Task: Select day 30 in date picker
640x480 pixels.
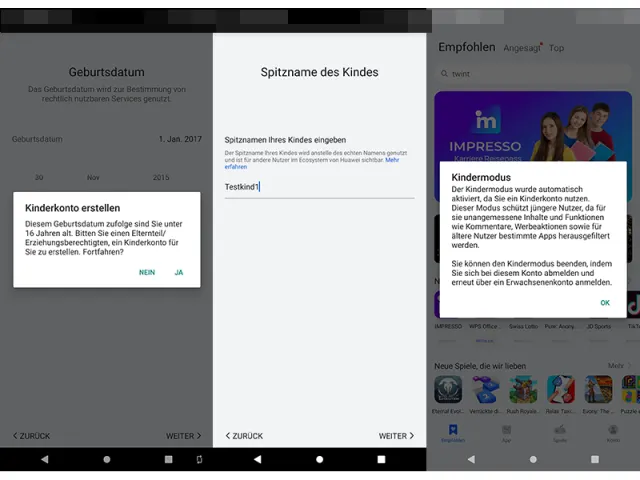Action: (39, 178)
